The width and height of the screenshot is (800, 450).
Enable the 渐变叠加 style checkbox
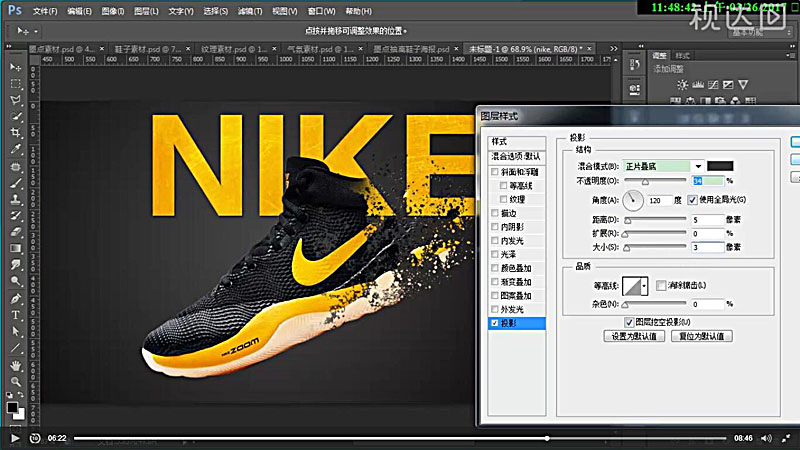point(495,282)
